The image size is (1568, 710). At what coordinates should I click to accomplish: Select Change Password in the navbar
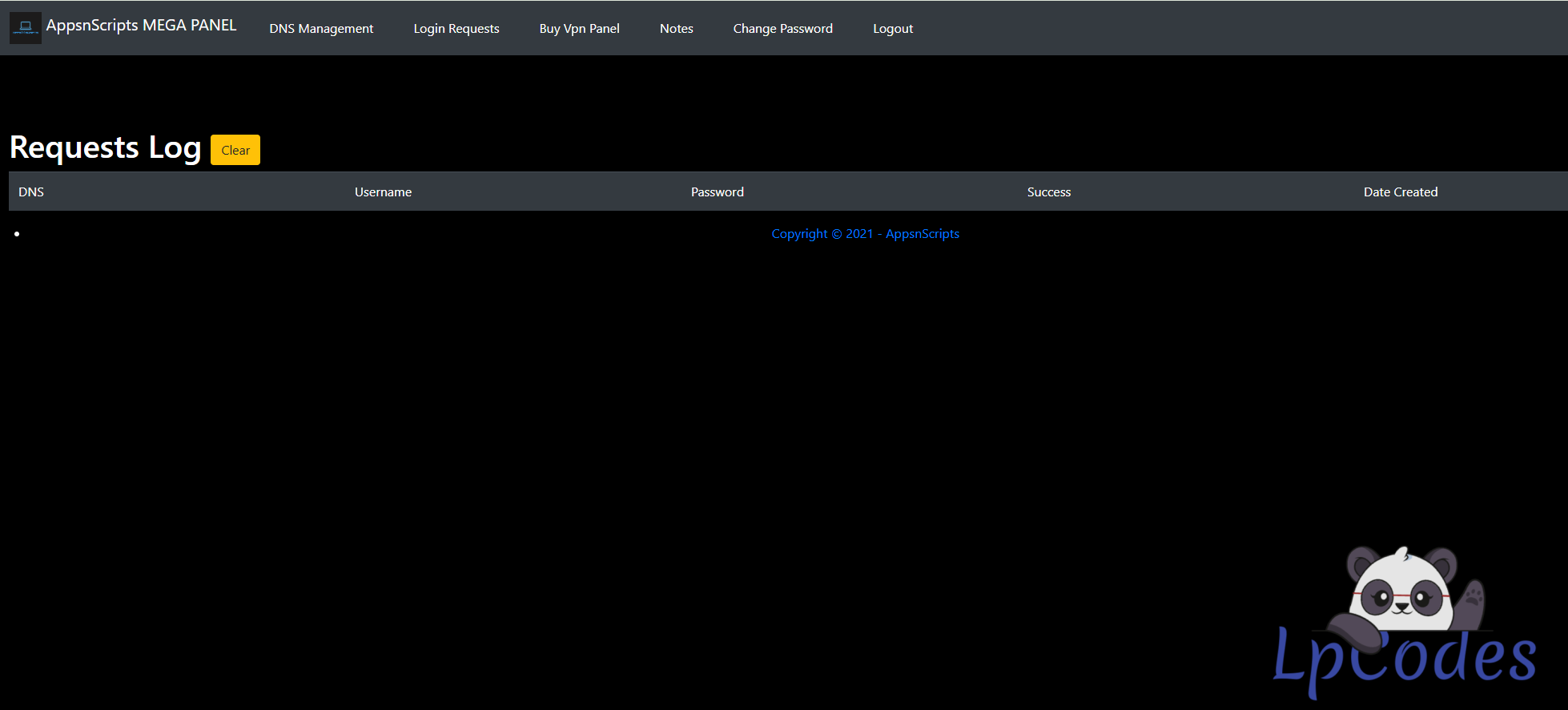782,29
